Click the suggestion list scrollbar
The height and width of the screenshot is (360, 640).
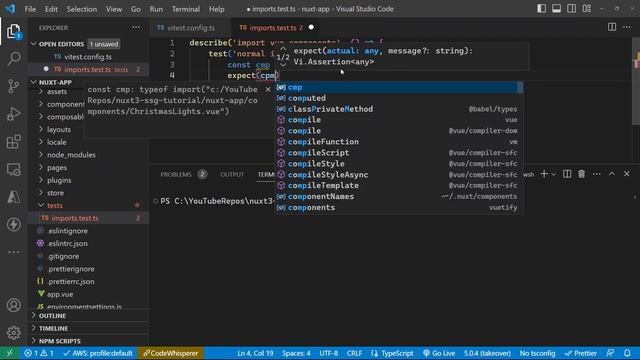[x=520, y=87]
